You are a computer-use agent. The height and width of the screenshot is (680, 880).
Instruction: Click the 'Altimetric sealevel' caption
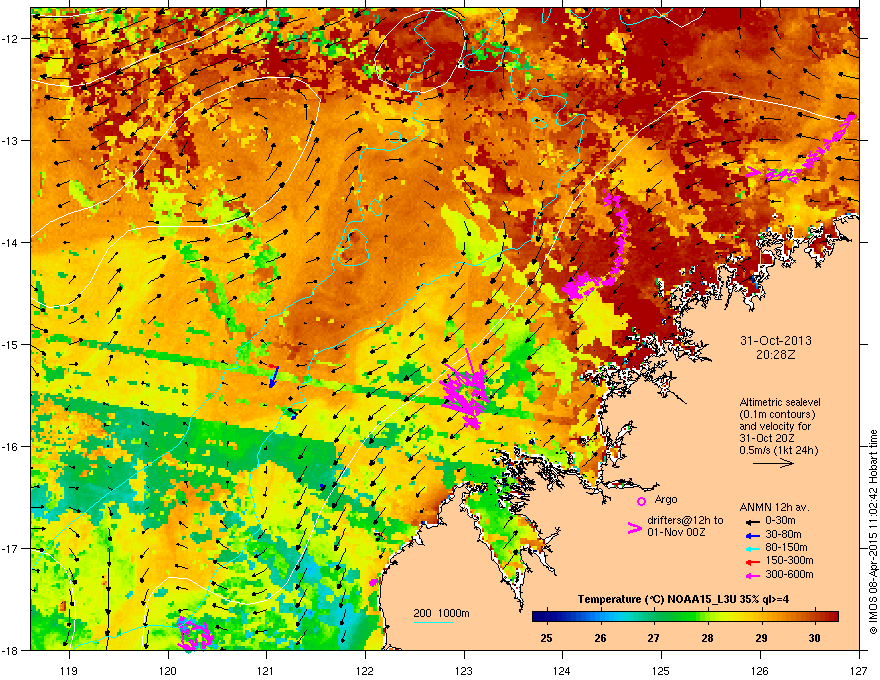point(780,402)
